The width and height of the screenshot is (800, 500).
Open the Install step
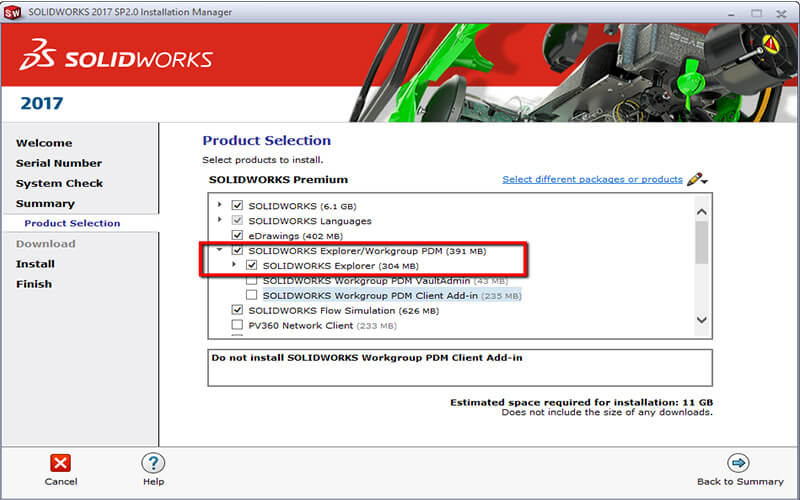35,264
